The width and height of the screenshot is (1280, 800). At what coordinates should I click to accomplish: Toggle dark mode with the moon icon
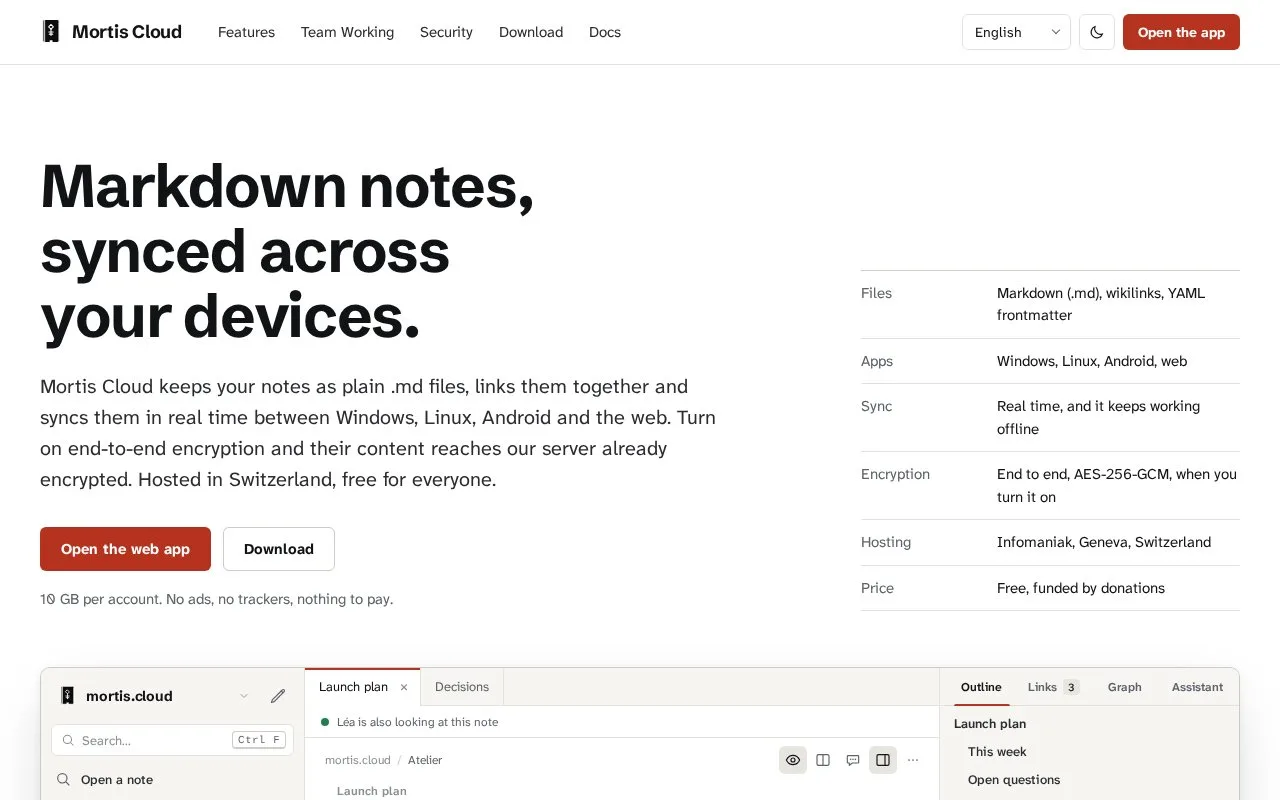tap(1097, 32)
